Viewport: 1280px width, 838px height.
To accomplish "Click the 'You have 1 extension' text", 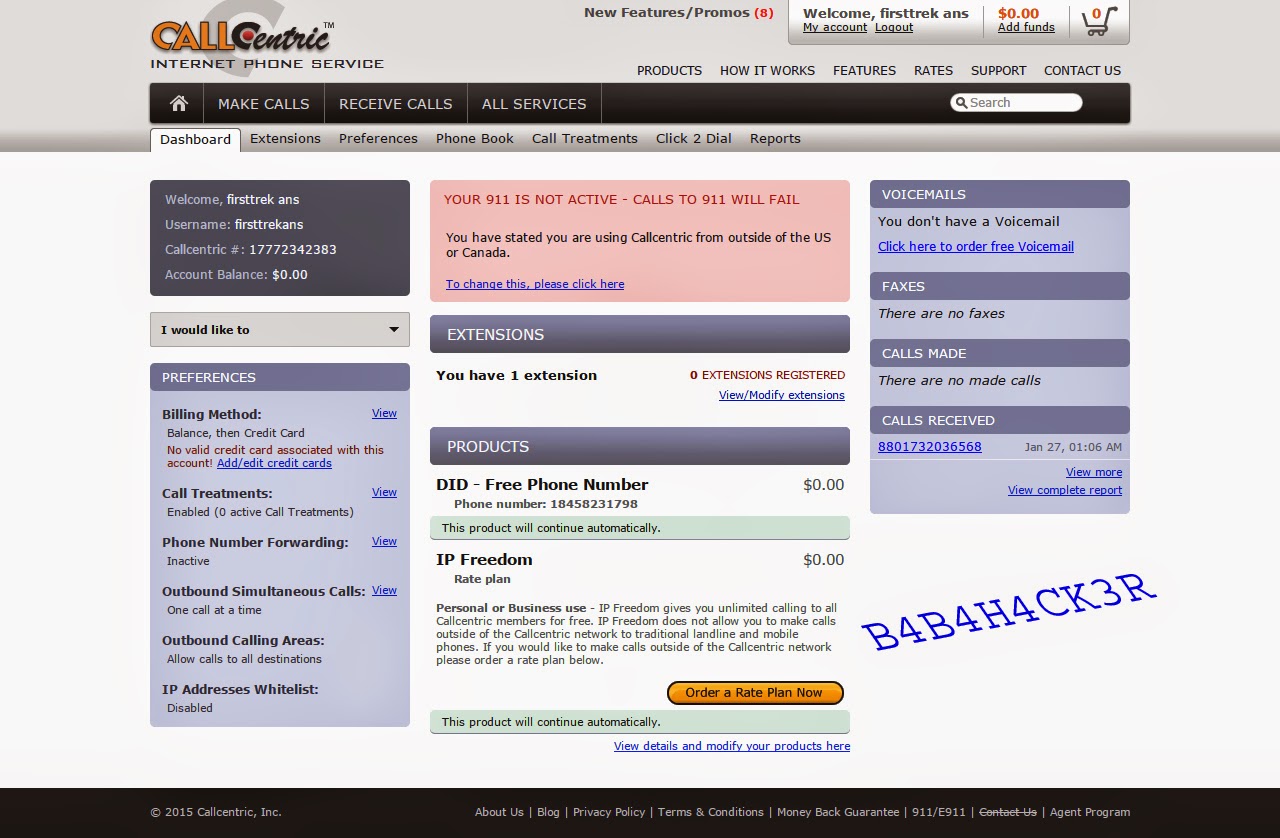I will tap(516, 375).
